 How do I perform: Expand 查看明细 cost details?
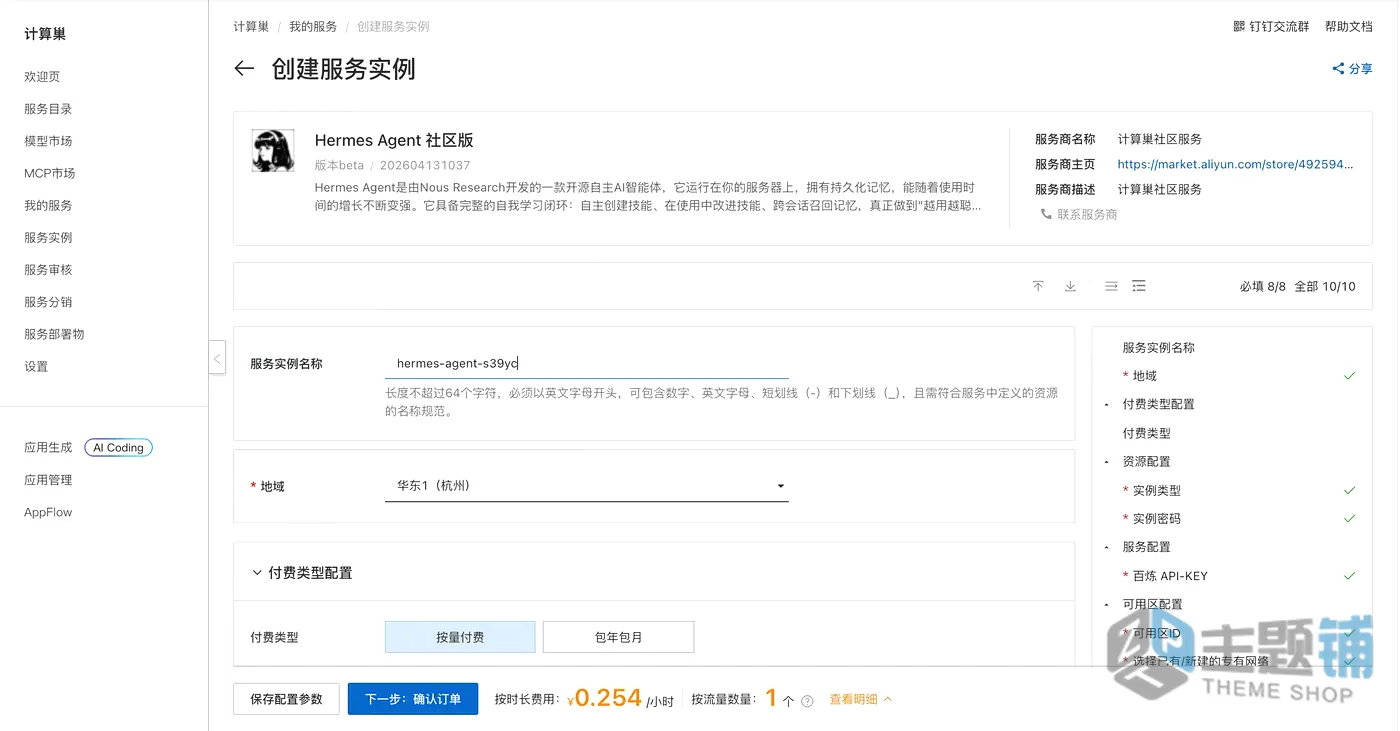point(860,700)
